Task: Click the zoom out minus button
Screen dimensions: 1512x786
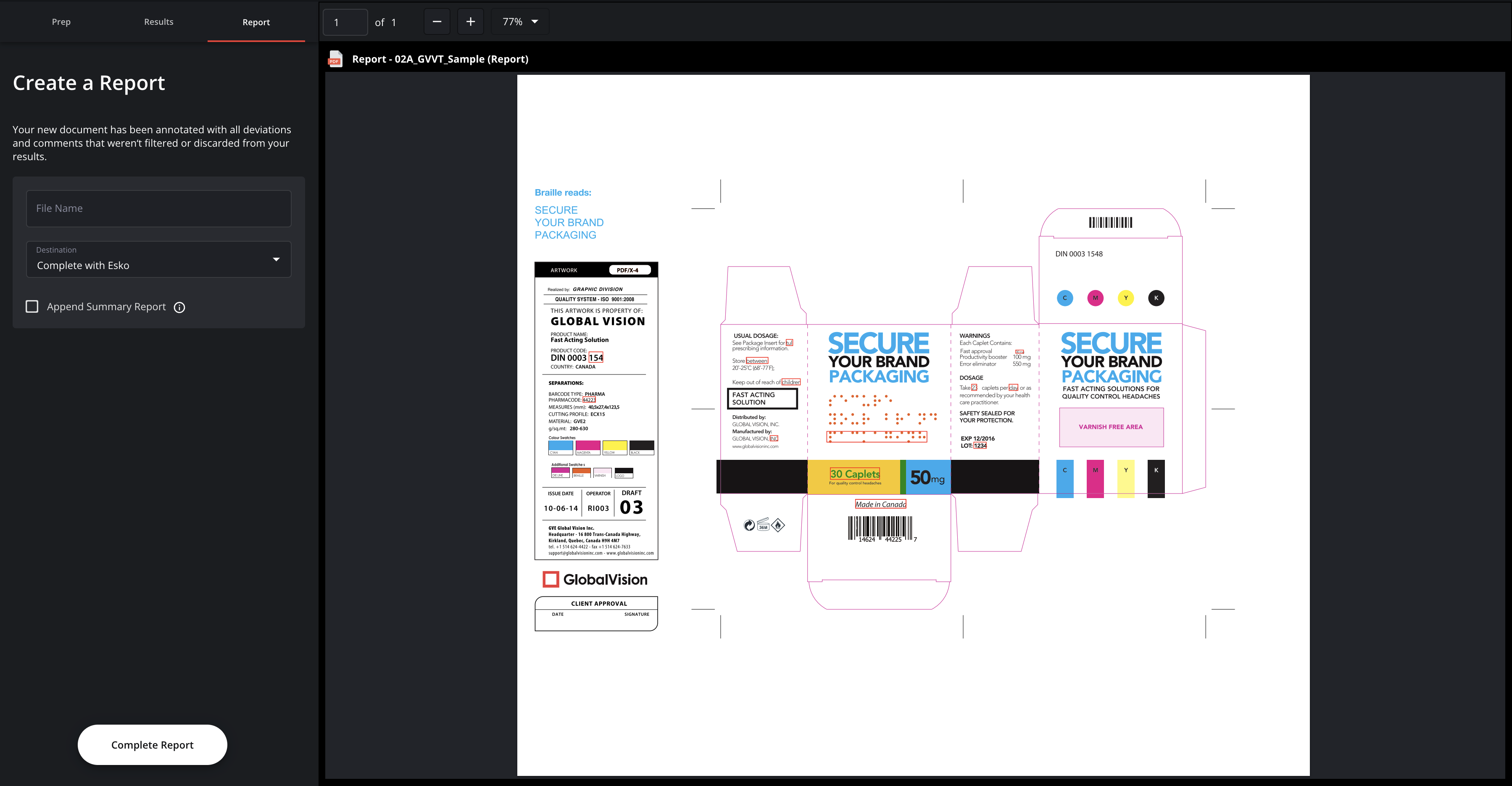Action: pos(437,22)
